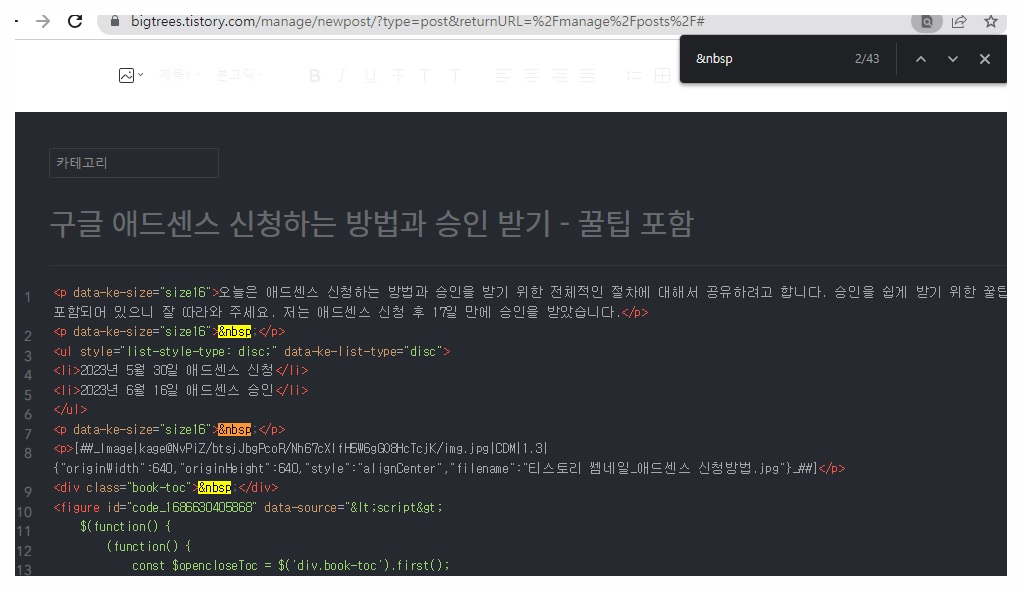
Task: Align text right
Action: (x=559, y=76)
